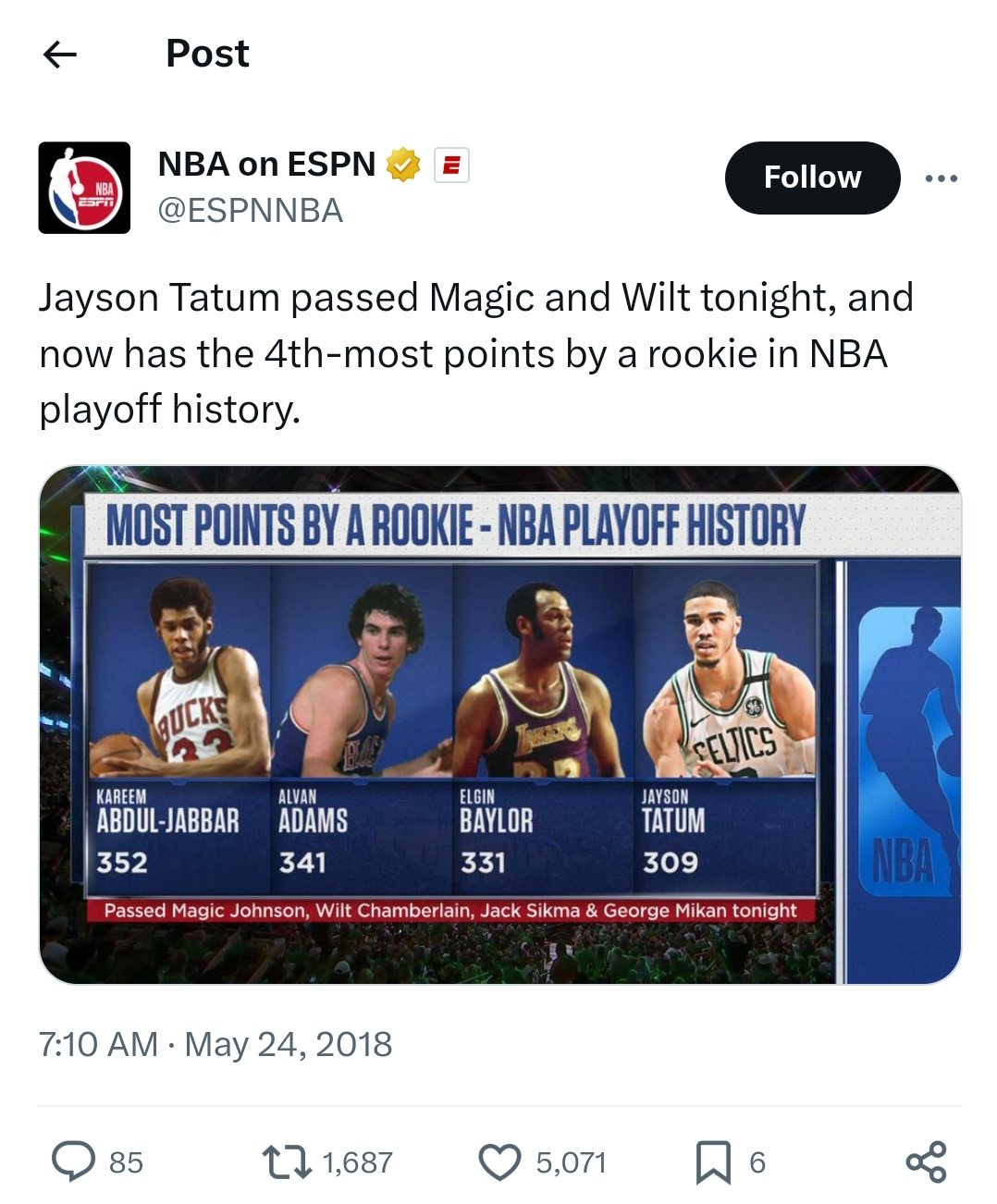Screen dimensions: 997x1204
Task: Click the gold verified badge
Action: pos(402,165)
